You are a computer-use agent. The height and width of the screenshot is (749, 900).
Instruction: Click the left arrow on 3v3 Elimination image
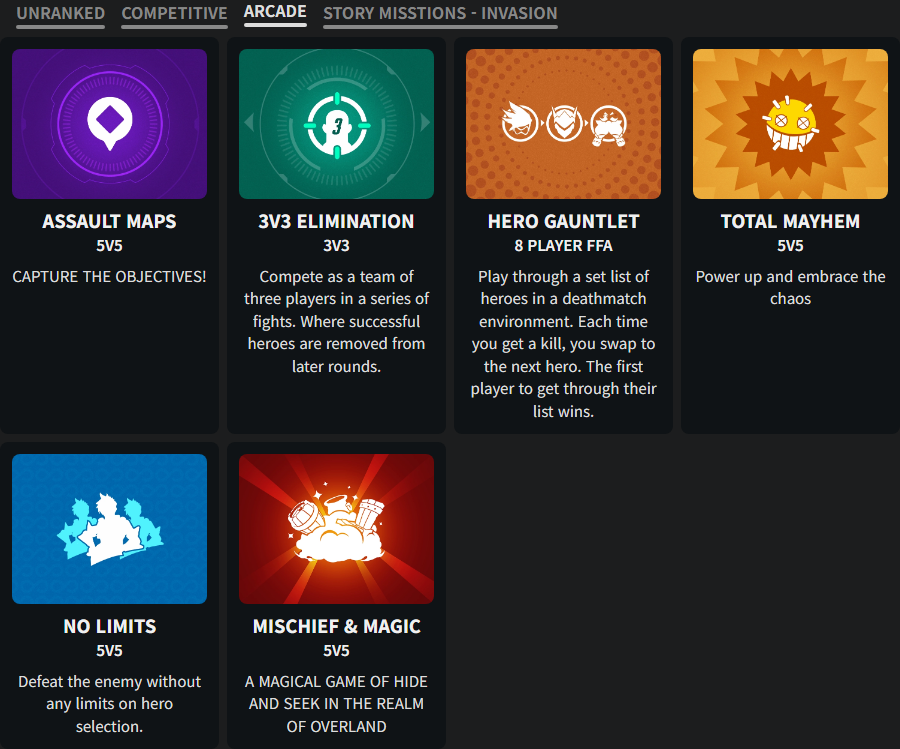tap(249, 122)
